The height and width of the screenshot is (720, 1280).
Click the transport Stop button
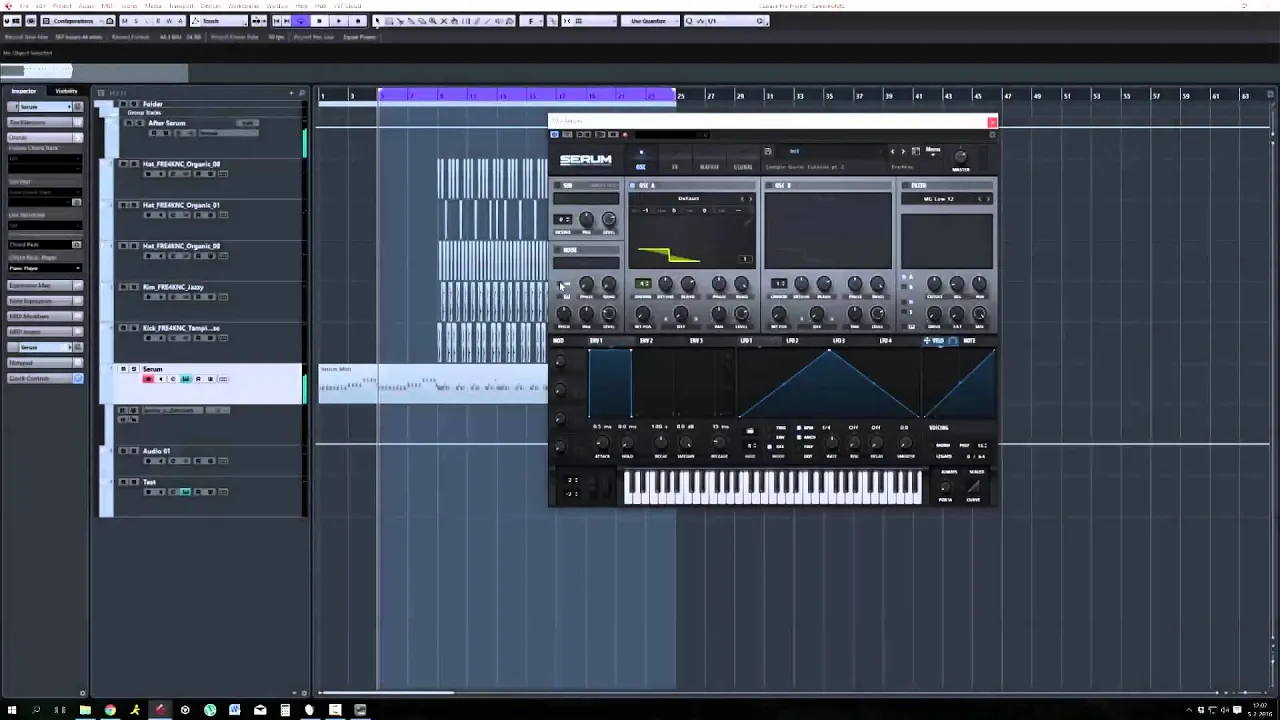(319, 21)
